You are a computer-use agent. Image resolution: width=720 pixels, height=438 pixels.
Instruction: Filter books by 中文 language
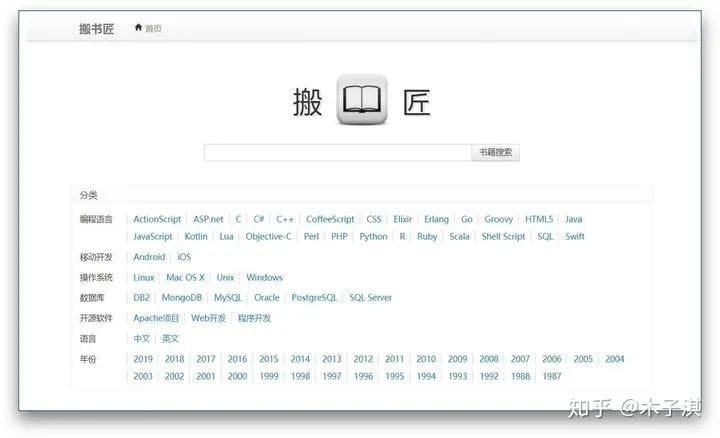point(141,338)
